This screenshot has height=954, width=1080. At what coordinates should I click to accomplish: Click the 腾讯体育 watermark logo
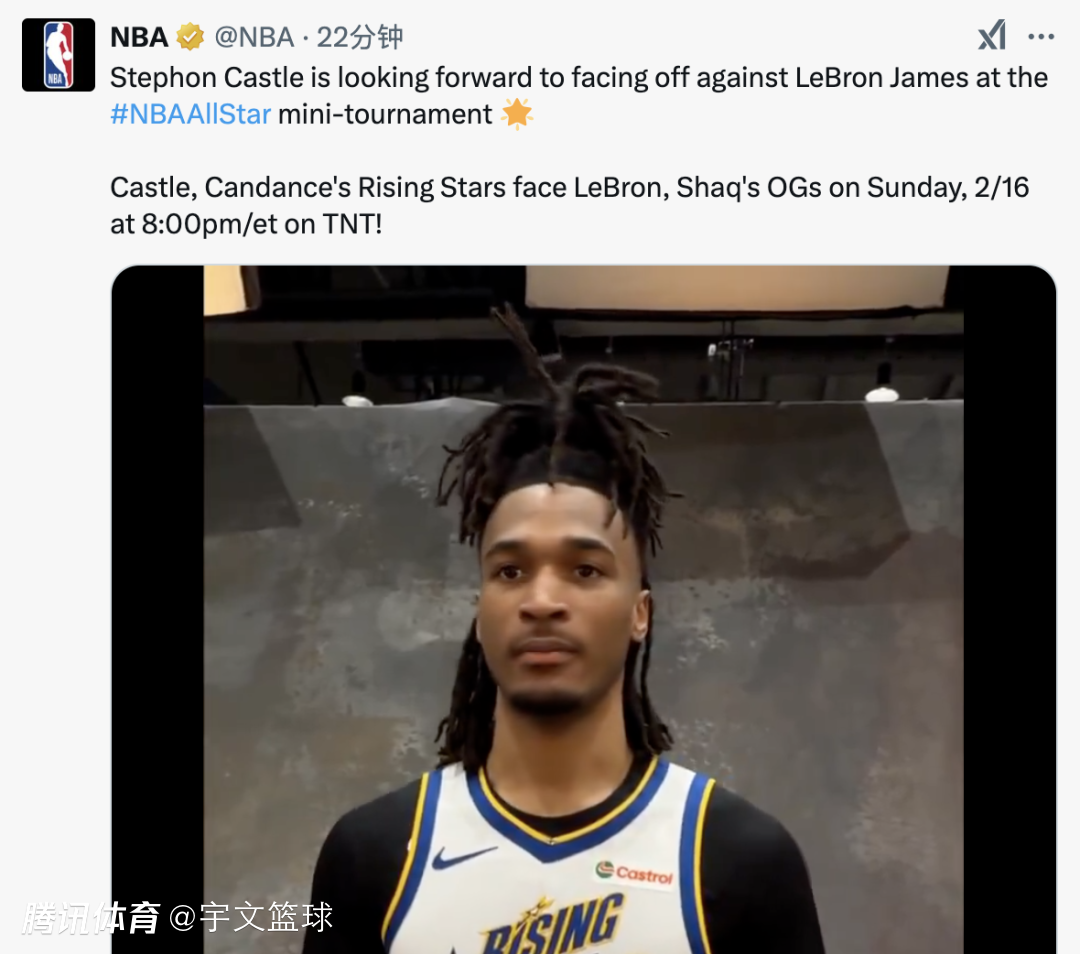[91, 917]
